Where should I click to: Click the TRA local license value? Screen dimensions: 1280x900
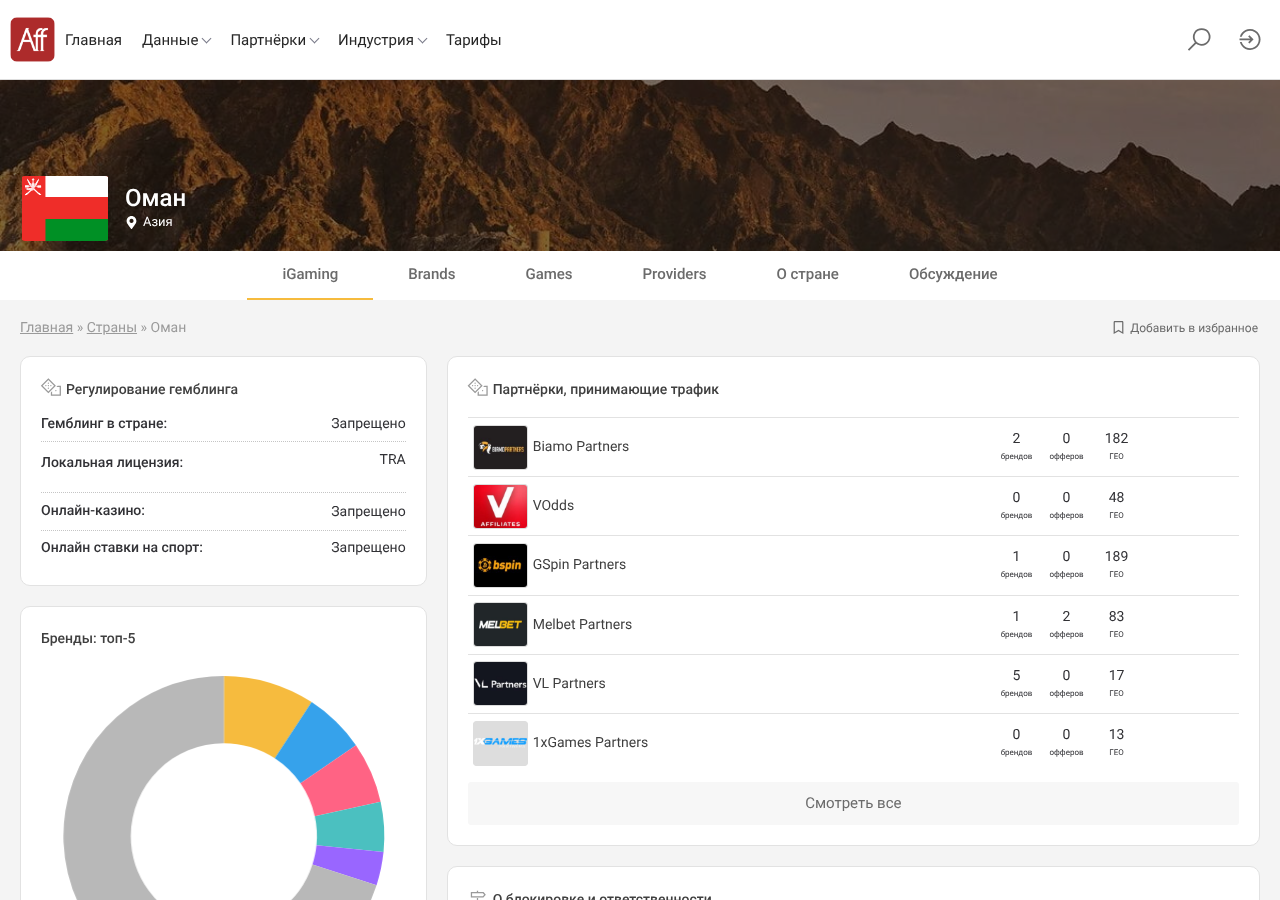point(392,459)
